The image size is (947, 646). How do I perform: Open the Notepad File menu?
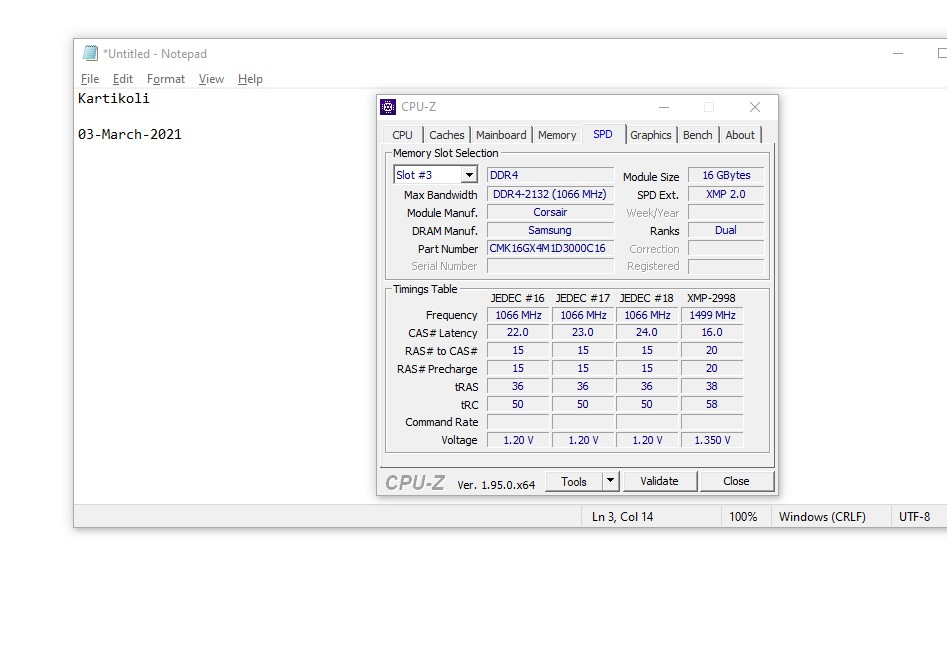[x=90, y=79]
